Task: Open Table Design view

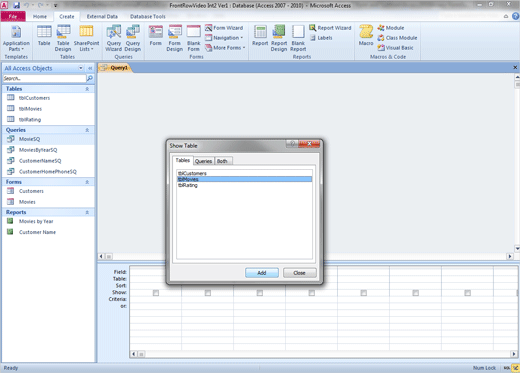Action: pyautogui.click(x=63, y=38)
